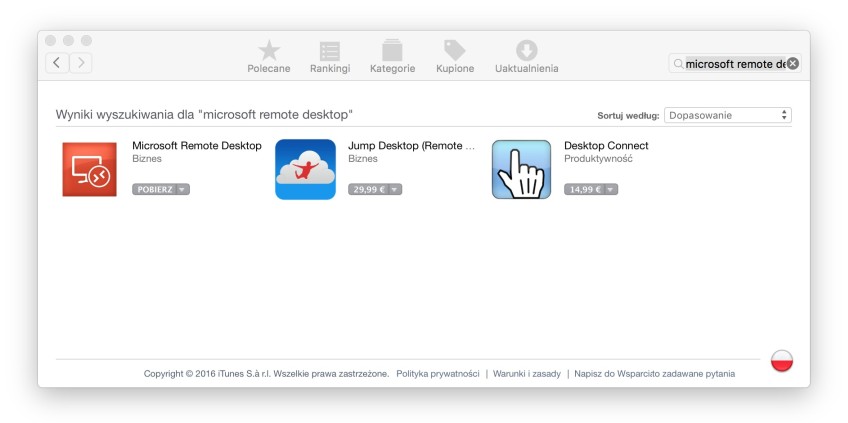Open the Rankingi list tab
Image resolution: width=848 pixels, height=423 pixels.
[x=330, y=56]
